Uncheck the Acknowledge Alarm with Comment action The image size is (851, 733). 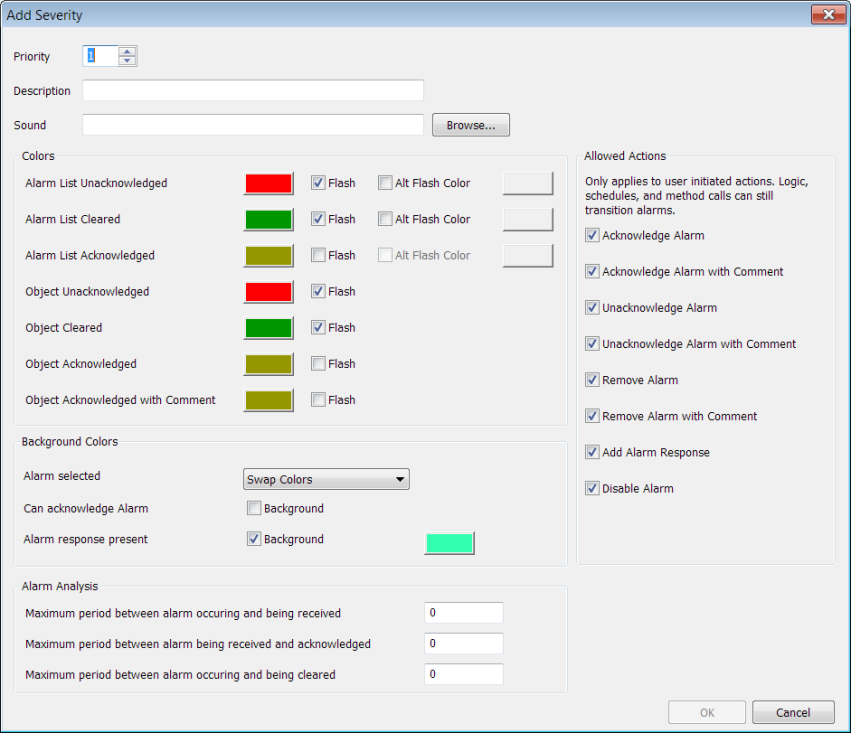[592, 272]
